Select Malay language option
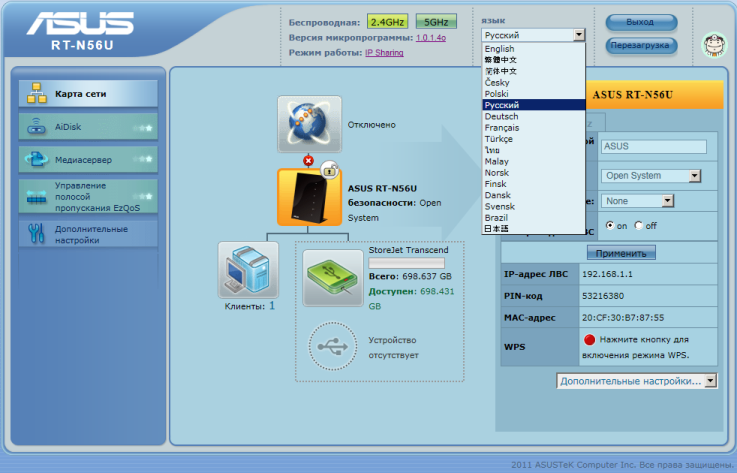The height and width of the screenshot is (473, 737). (533, 161)
